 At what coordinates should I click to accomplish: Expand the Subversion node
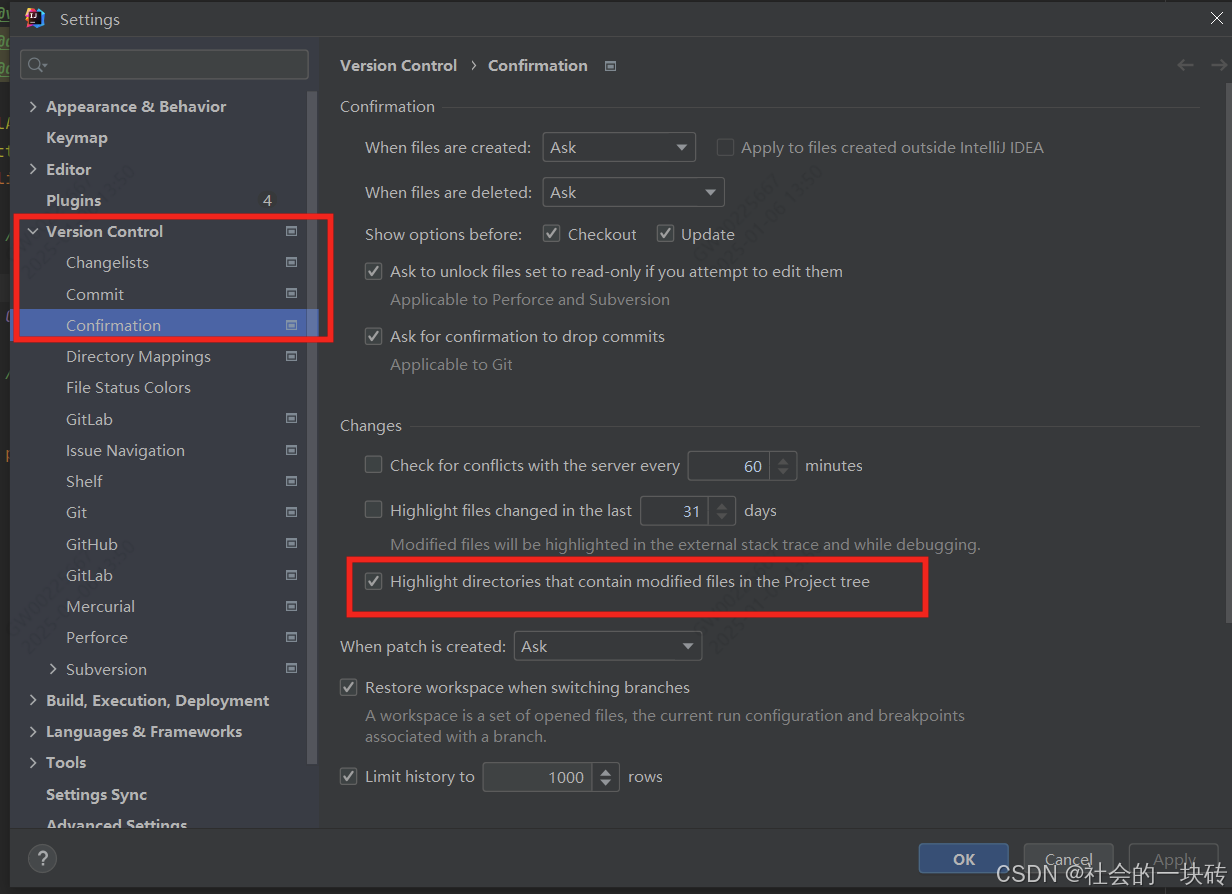click(x=53, y=669)
